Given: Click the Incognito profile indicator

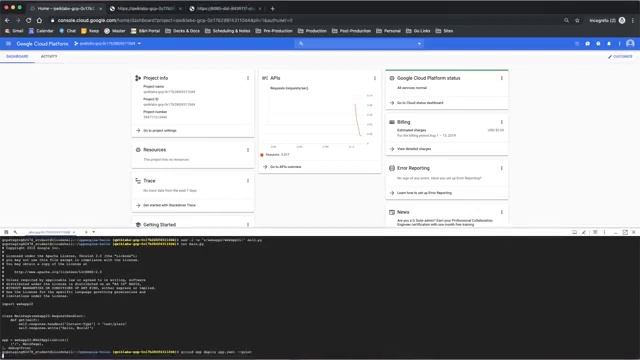Looking at the screenshot, I should pyautogui.click(x=607, y=20).
